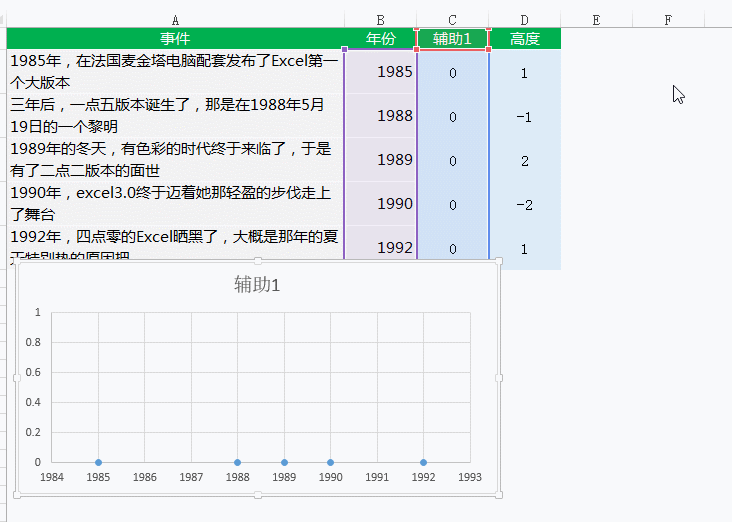Select 高度 cell with value -1
Viewport: 732px width, 522px height.
pyautogui.click(x=524, y=115)
